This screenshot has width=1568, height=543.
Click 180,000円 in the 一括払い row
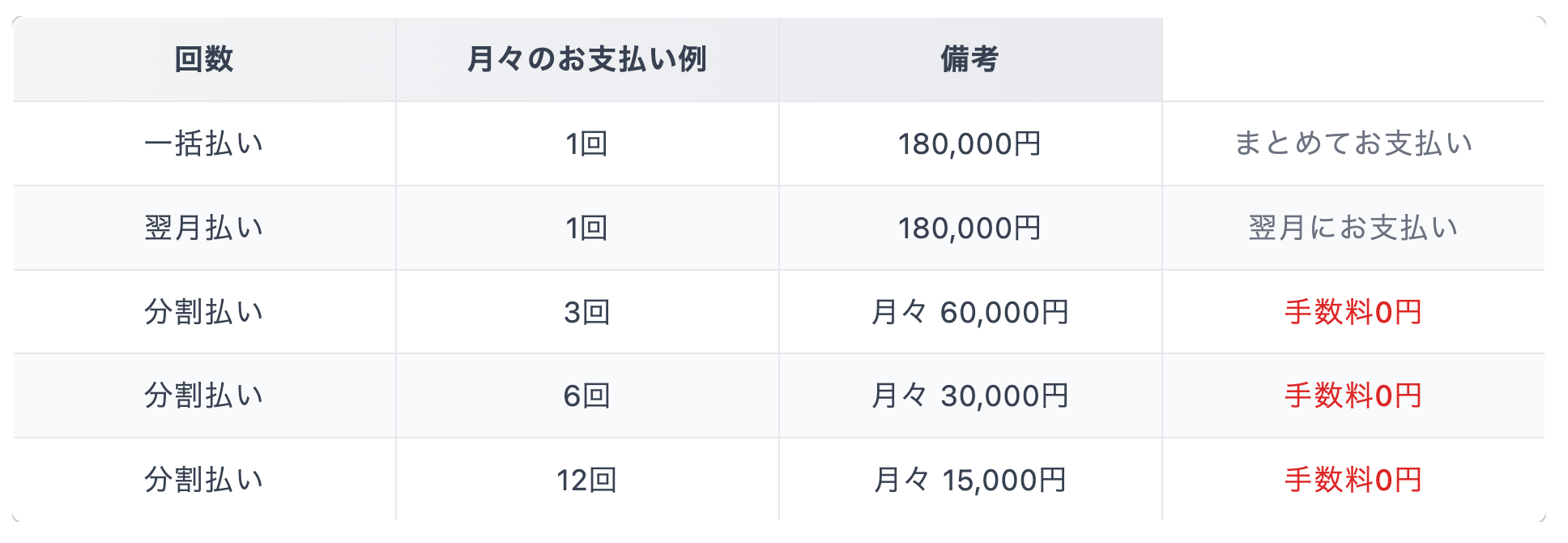969,143
